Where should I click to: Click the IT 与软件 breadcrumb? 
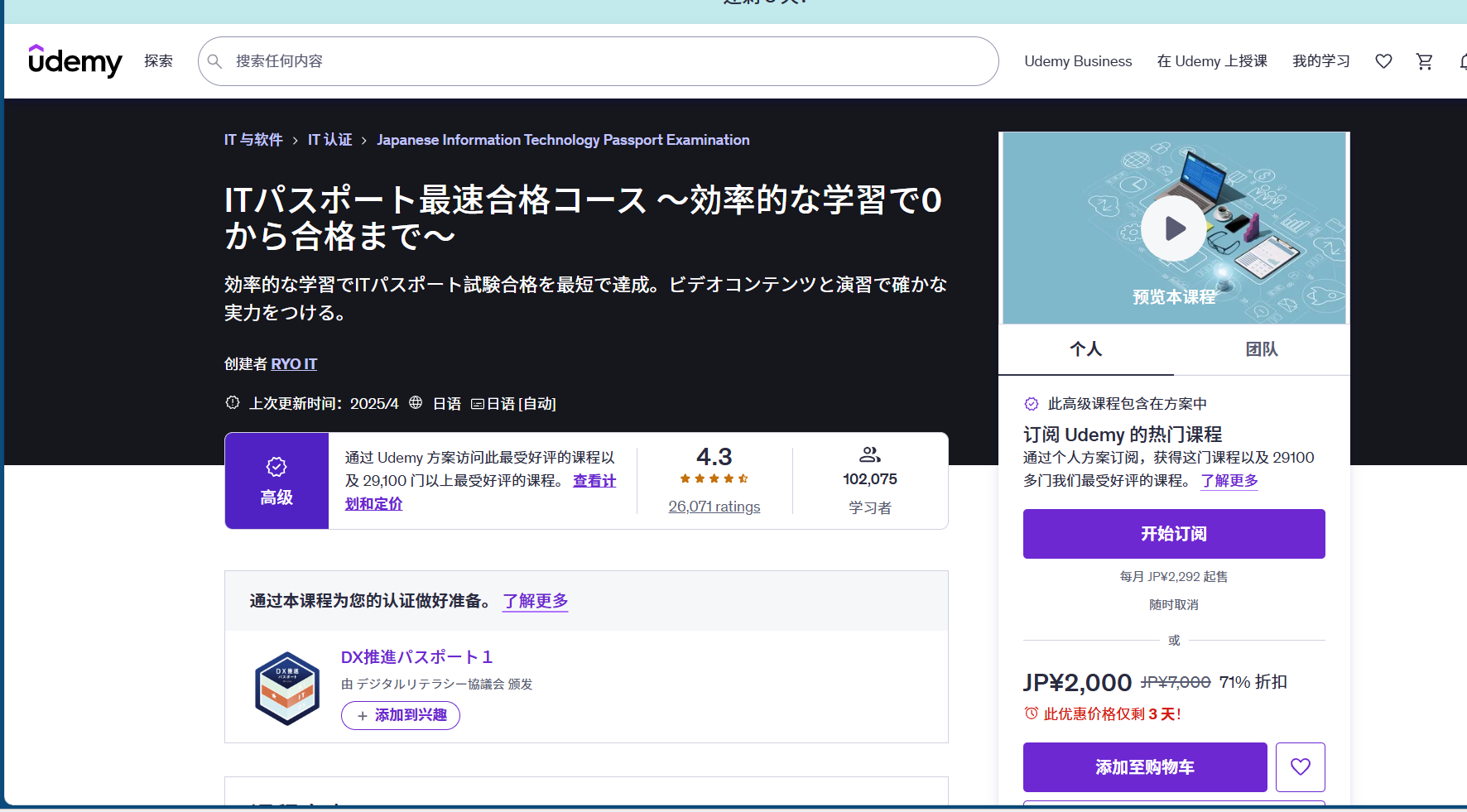click(253, 140)
